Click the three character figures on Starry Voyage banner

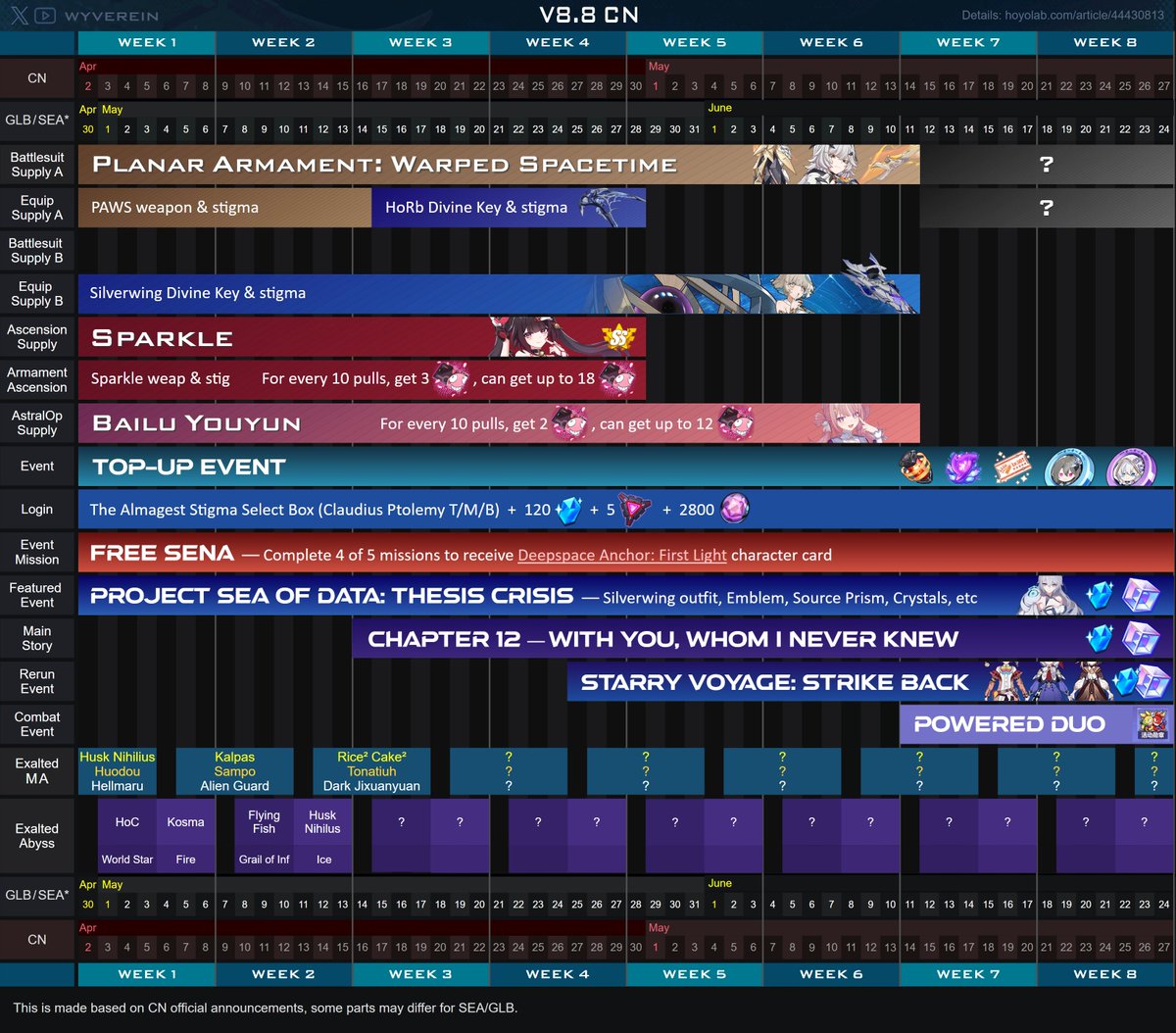click(1049, 682)
